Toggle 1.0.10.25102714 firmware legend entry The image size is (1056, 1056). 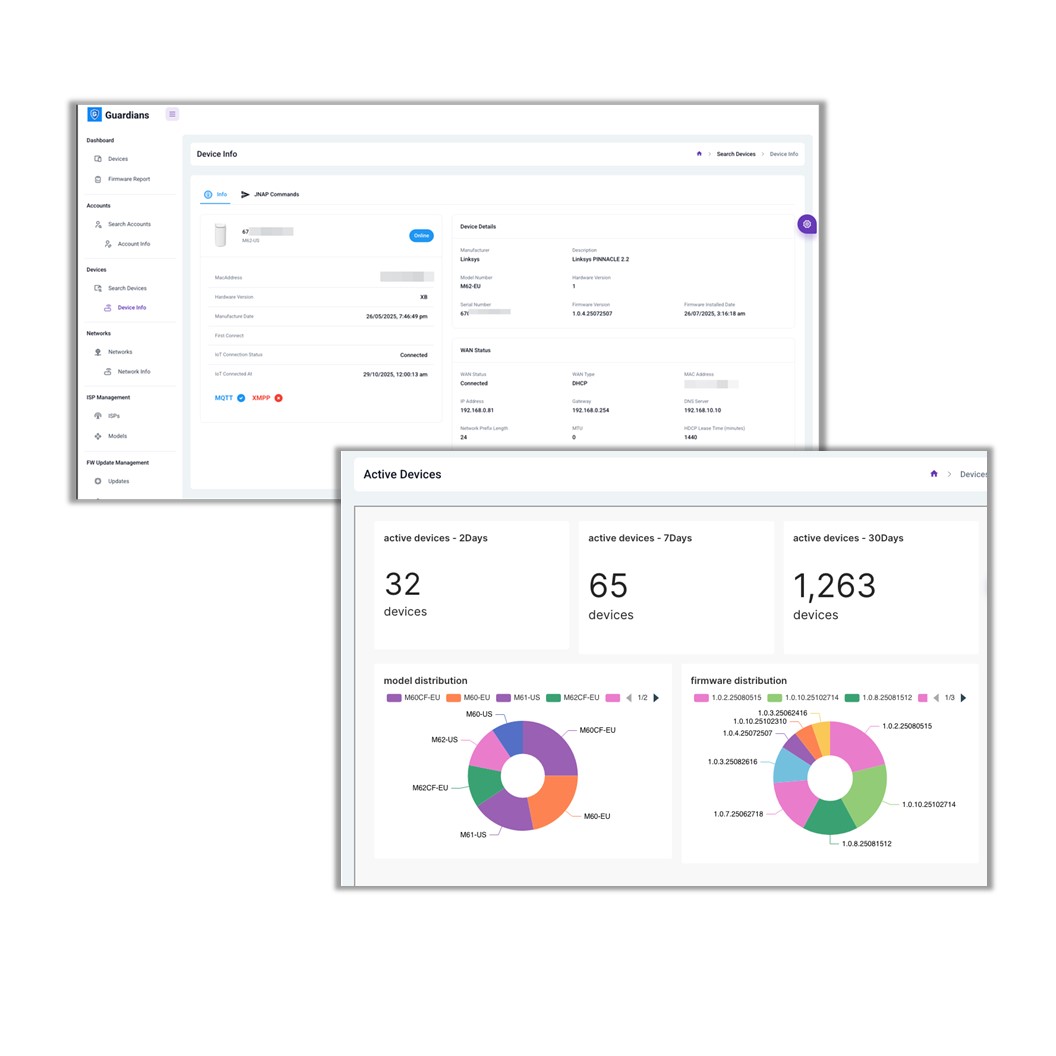click(803, 698)
